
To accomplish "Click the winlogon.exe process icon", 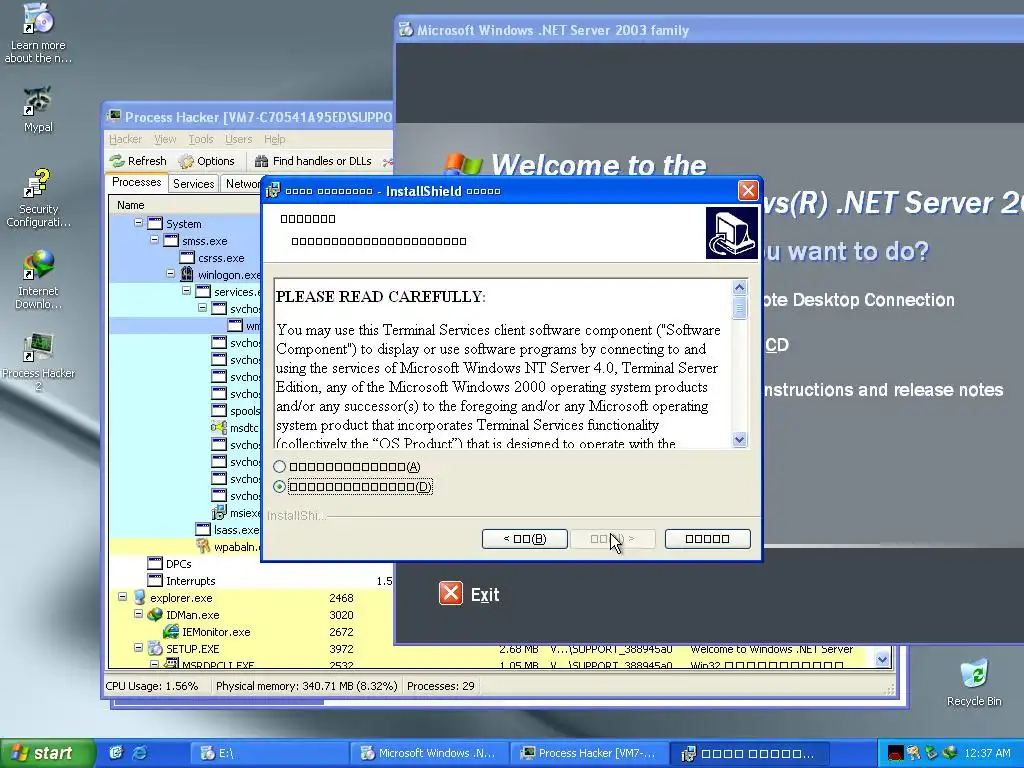I will click(187, 274).
